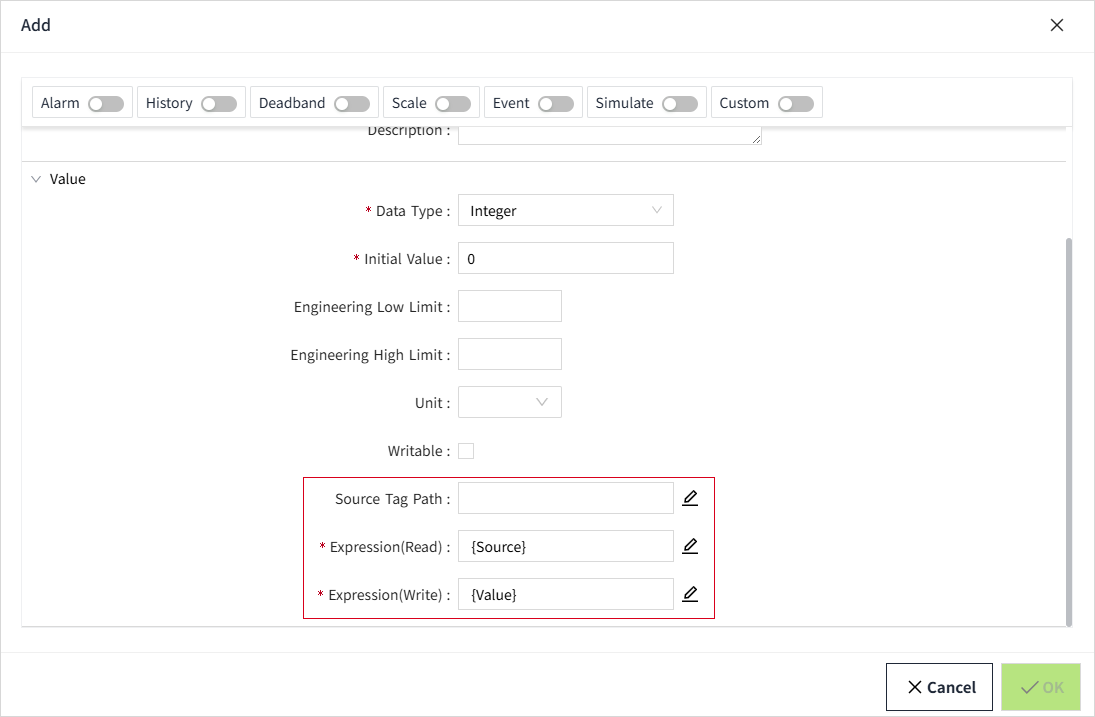
Task: Enable the Scale toggle
Action: [x=453, y=103]
